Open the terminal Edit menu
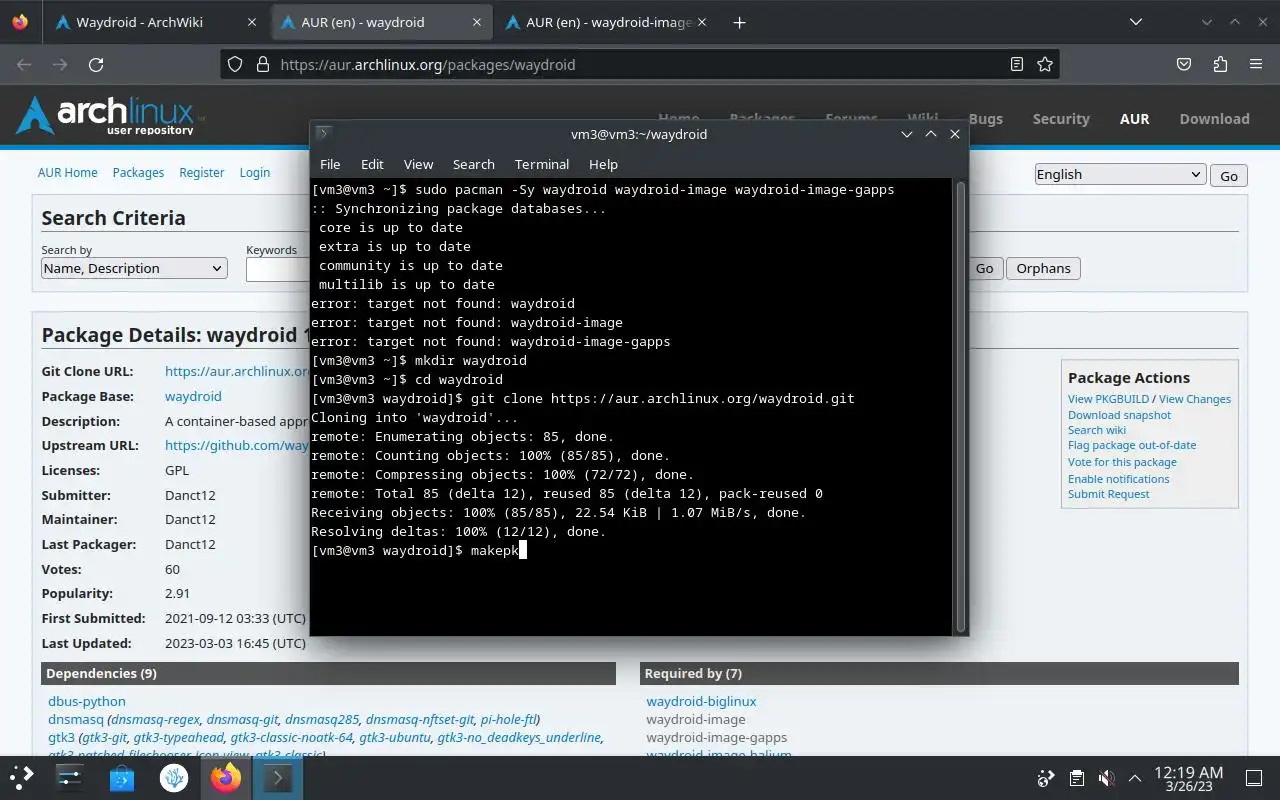This screenshot has width=1280, height=800. 372,164
